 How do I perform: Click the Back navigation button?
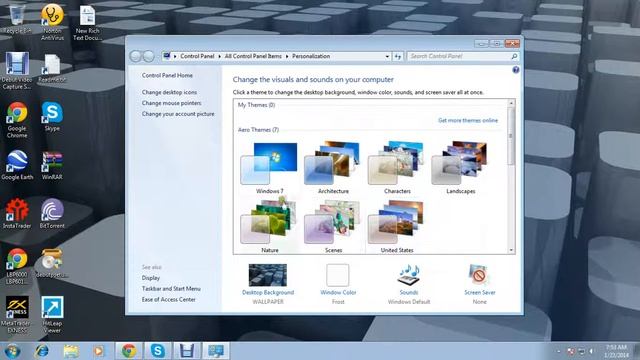136,56
